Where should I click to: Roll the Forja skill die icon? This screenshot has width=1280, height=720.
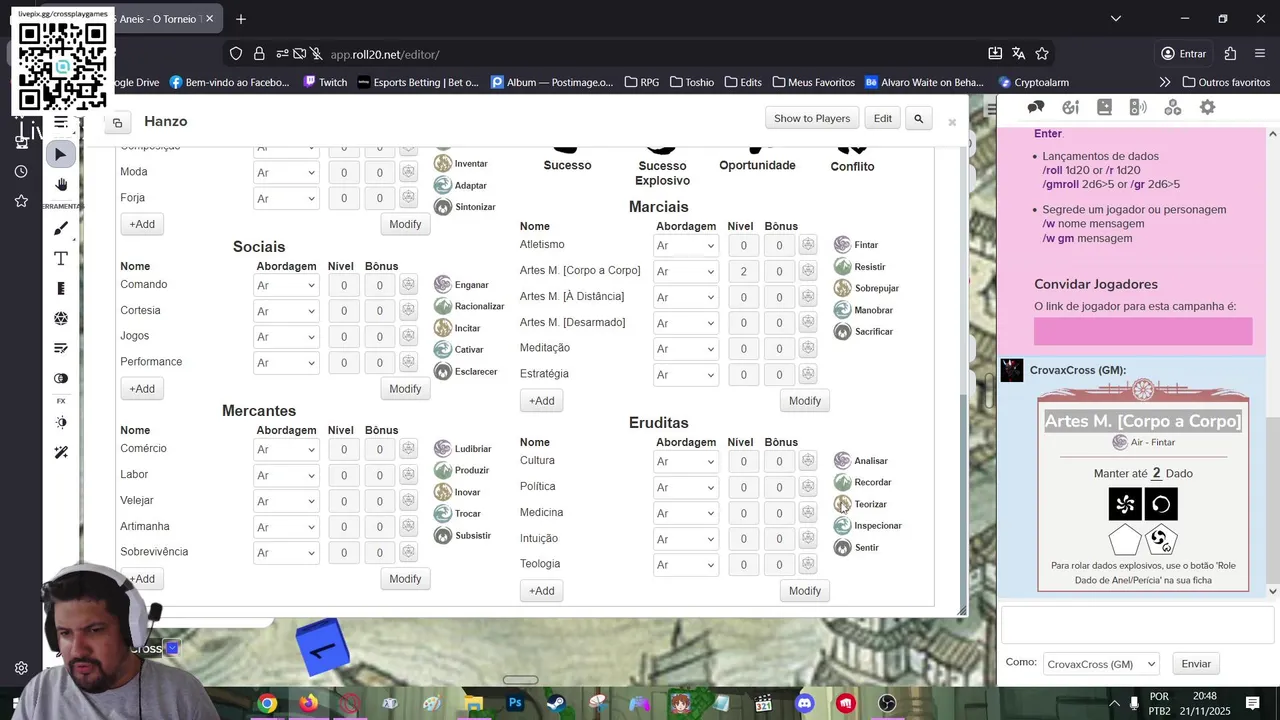click(408, 198)
